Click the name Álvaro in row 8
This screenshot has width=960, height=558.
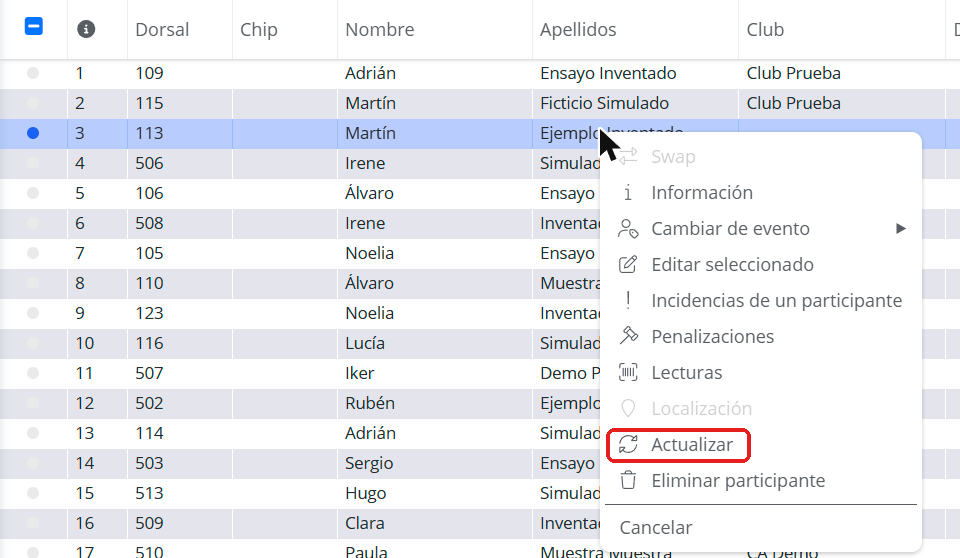pos(369,283)
